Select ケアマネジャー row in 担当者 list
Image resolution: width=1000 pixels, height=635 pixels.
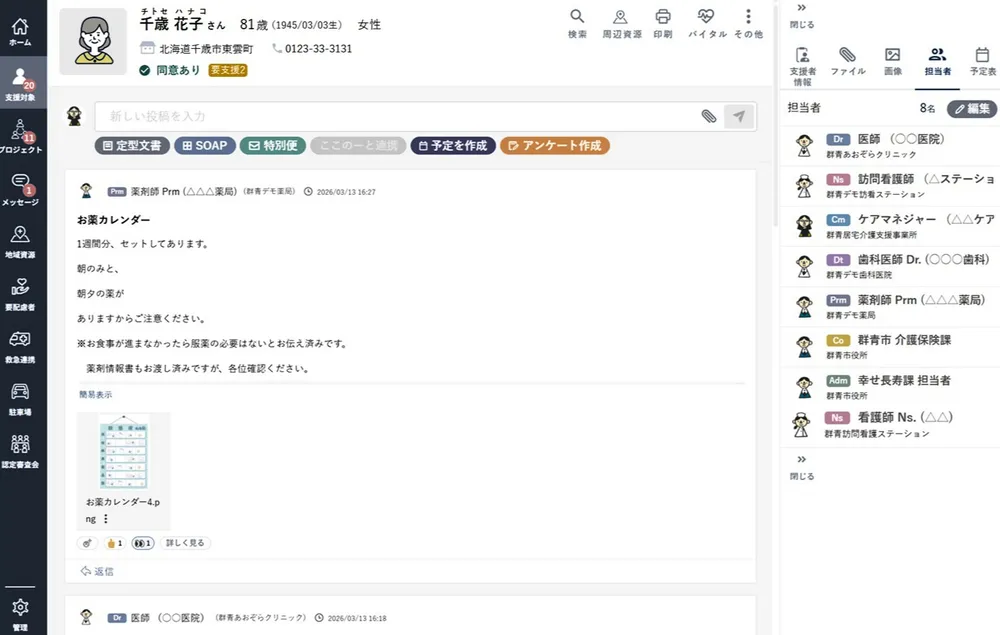(x=891, y=226)
